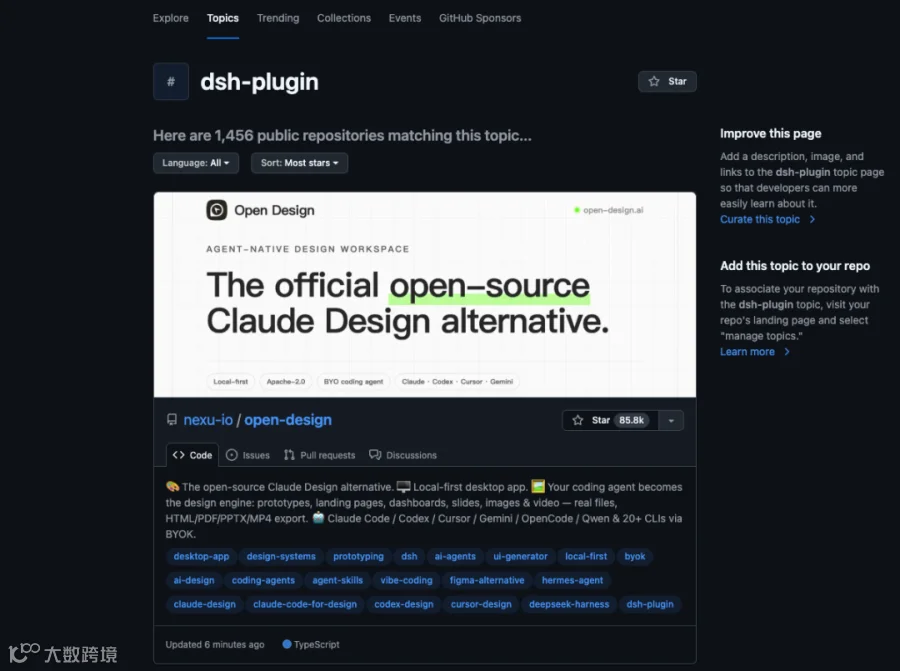Open the cursor-design topic tag

click(481, 604)
